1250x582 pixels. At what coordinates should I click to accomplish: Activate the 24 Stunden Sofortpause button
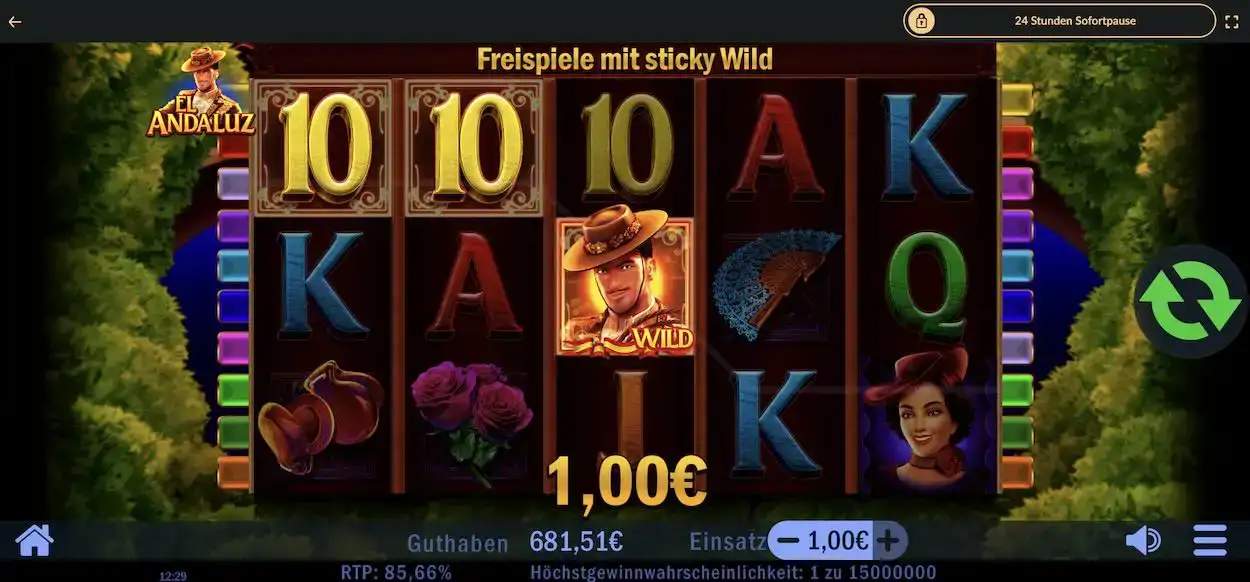(1059, 20)
